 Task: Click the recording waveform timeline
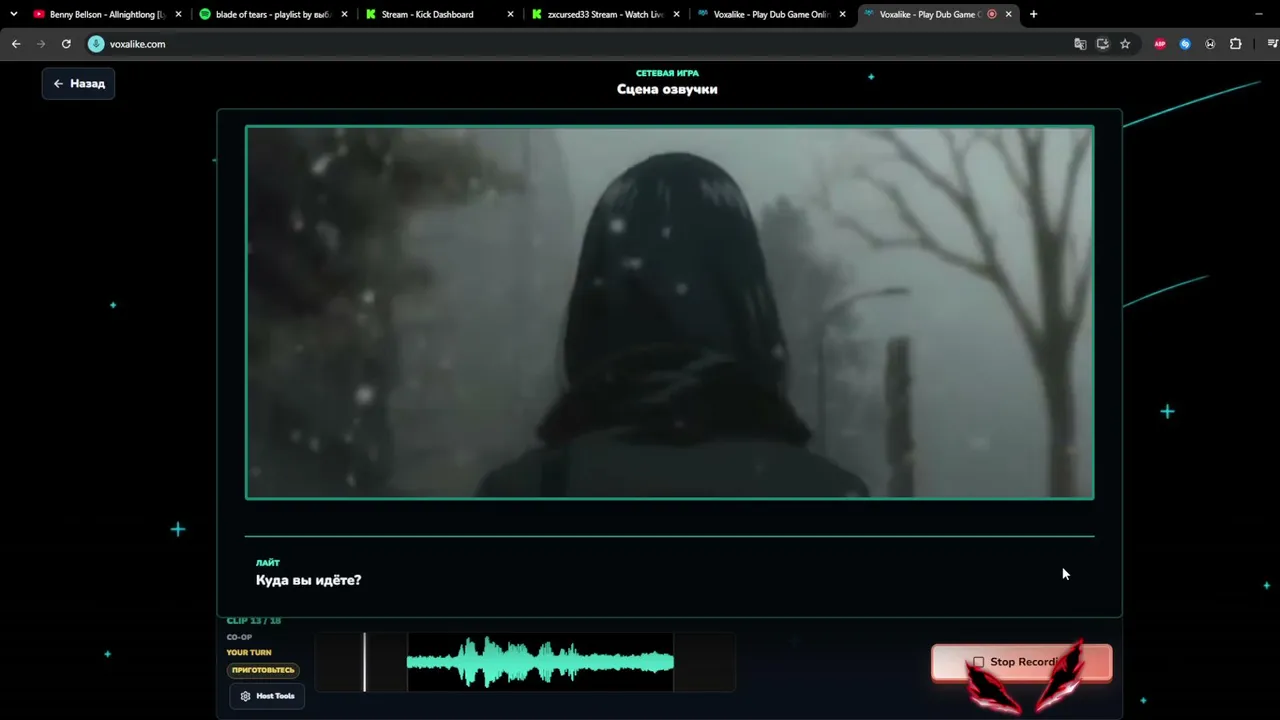point(525,662)
